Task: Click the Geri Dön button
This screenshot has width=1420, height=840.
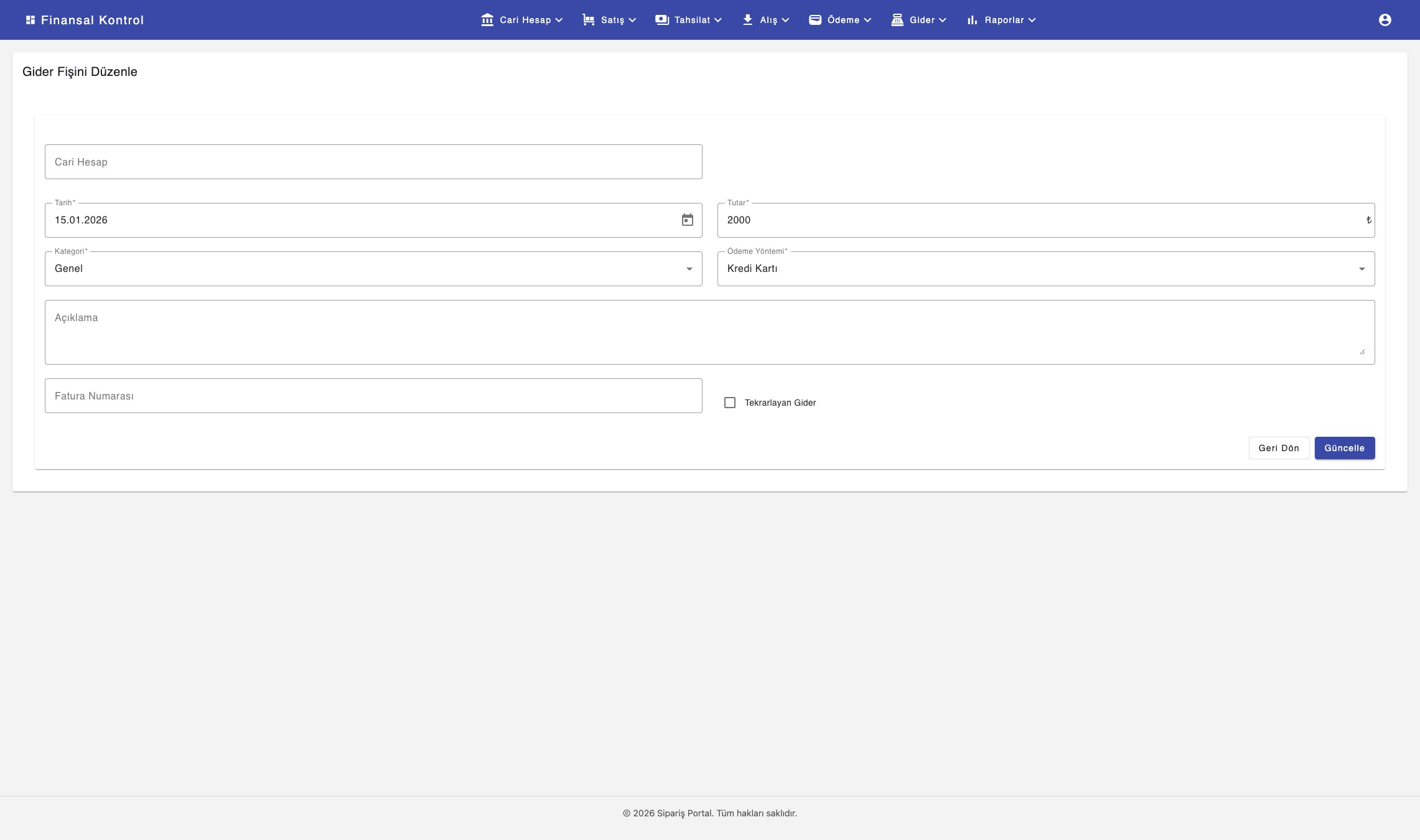Action: coord(1278,448)
